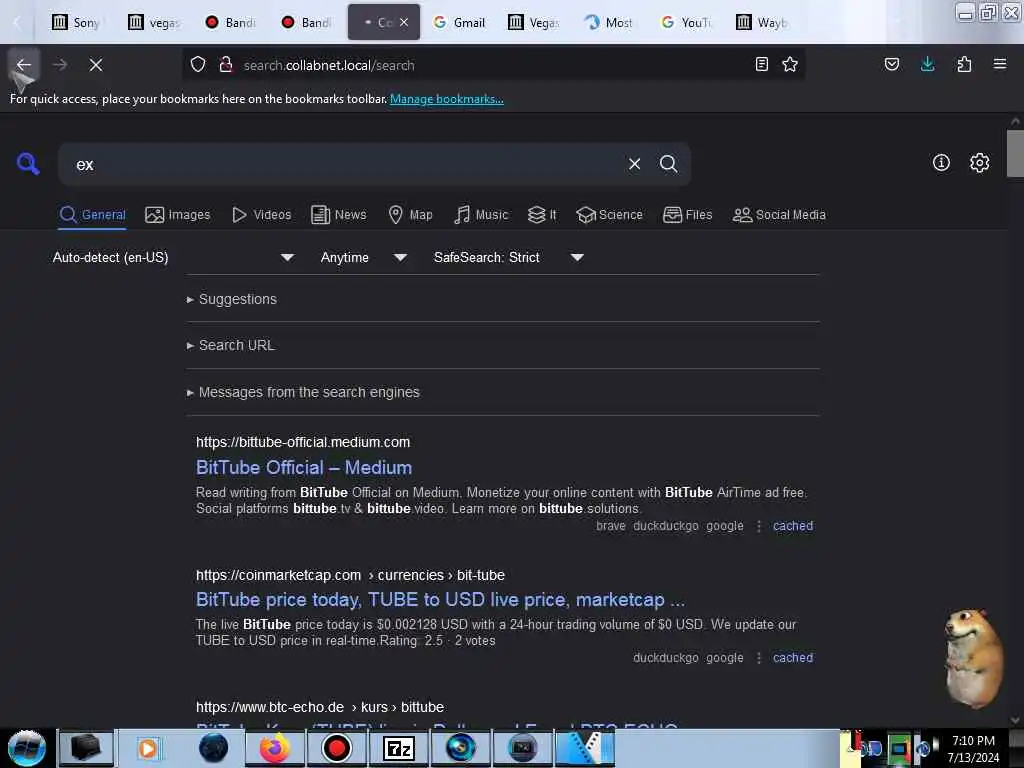Switch to the Social Media category
Viewport: 1024px width, 768px height.
pos(779,215)
